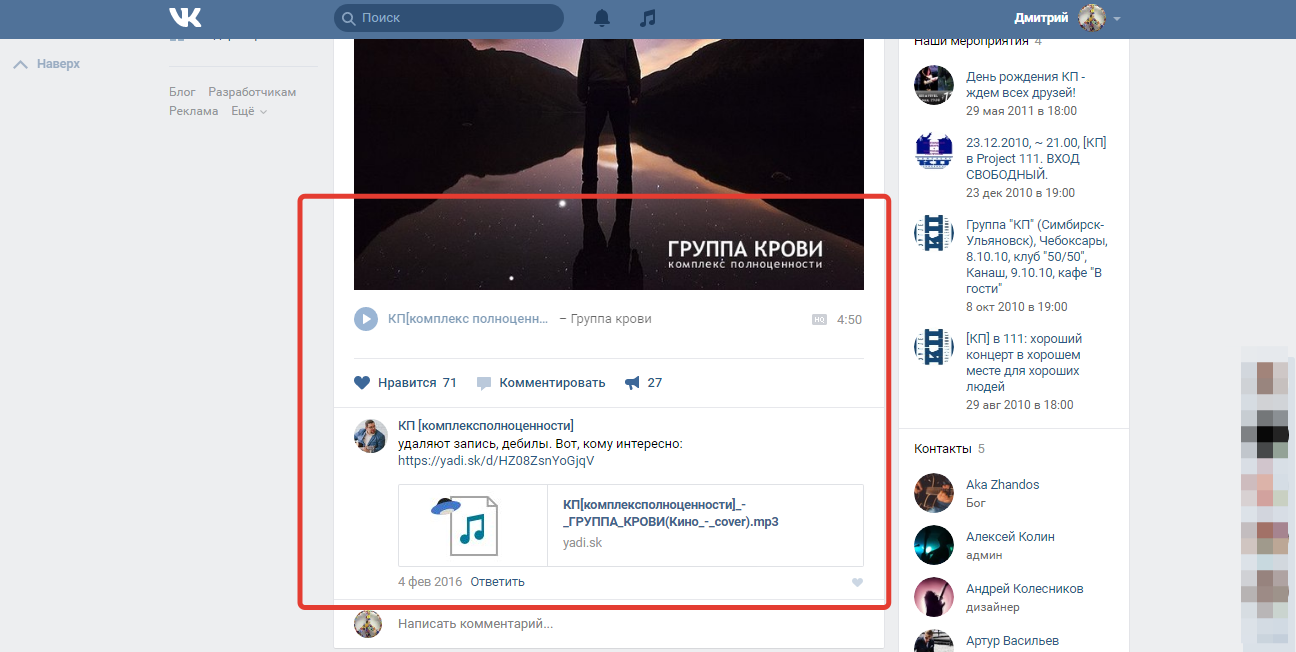1296x652 pixels.
Task: Open the music player note icon
Action: click(648, 18)
